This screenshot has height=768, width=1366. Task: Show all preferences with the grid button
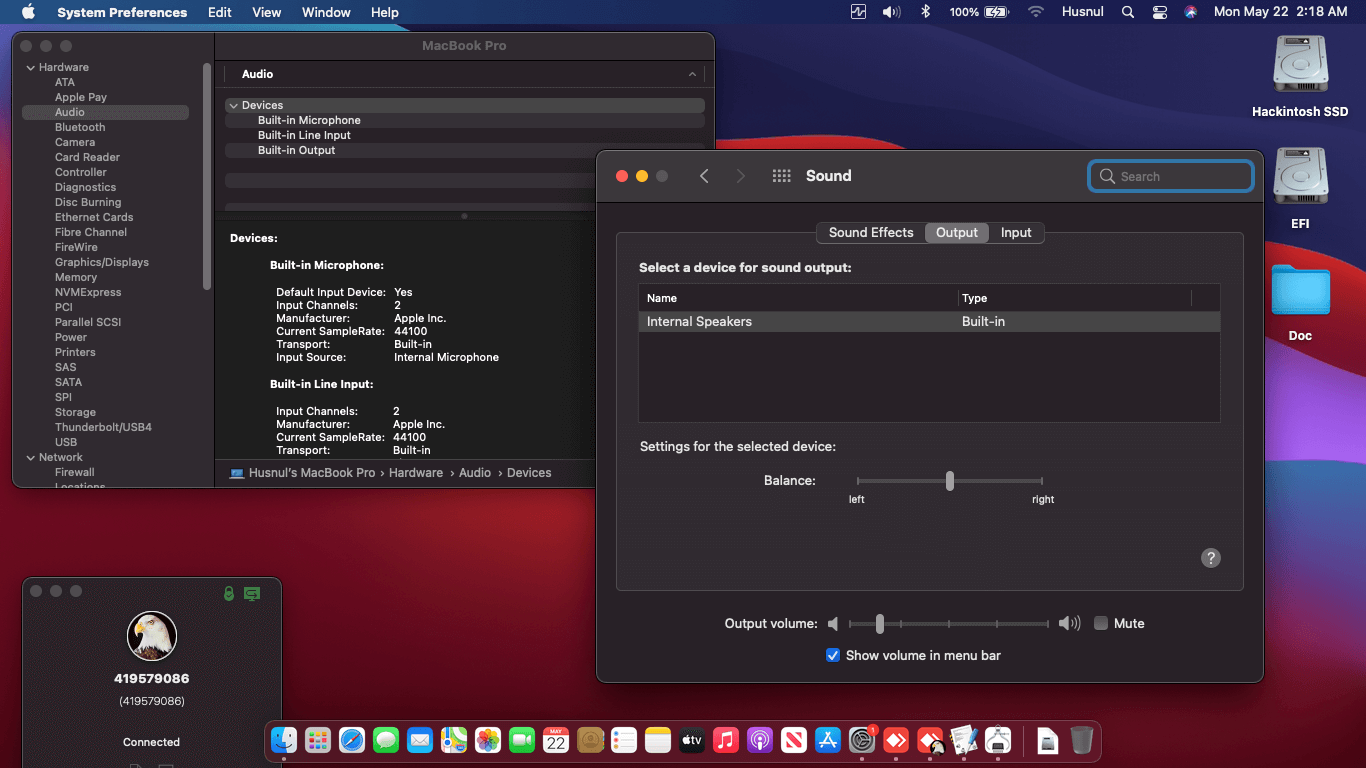coord(782,176)
